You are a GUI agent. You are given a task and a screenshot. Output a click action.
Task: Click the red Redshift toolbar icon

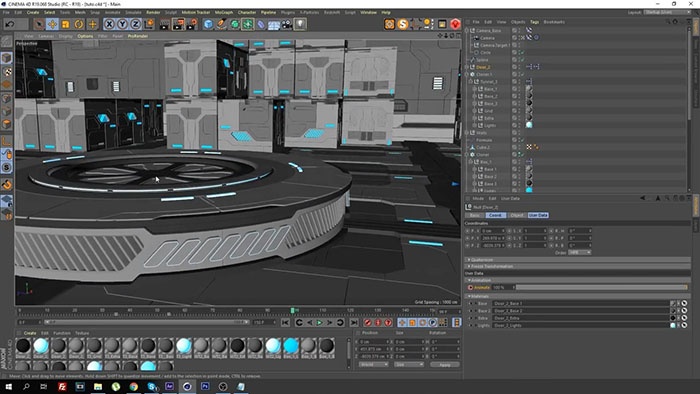coord(455,24)
